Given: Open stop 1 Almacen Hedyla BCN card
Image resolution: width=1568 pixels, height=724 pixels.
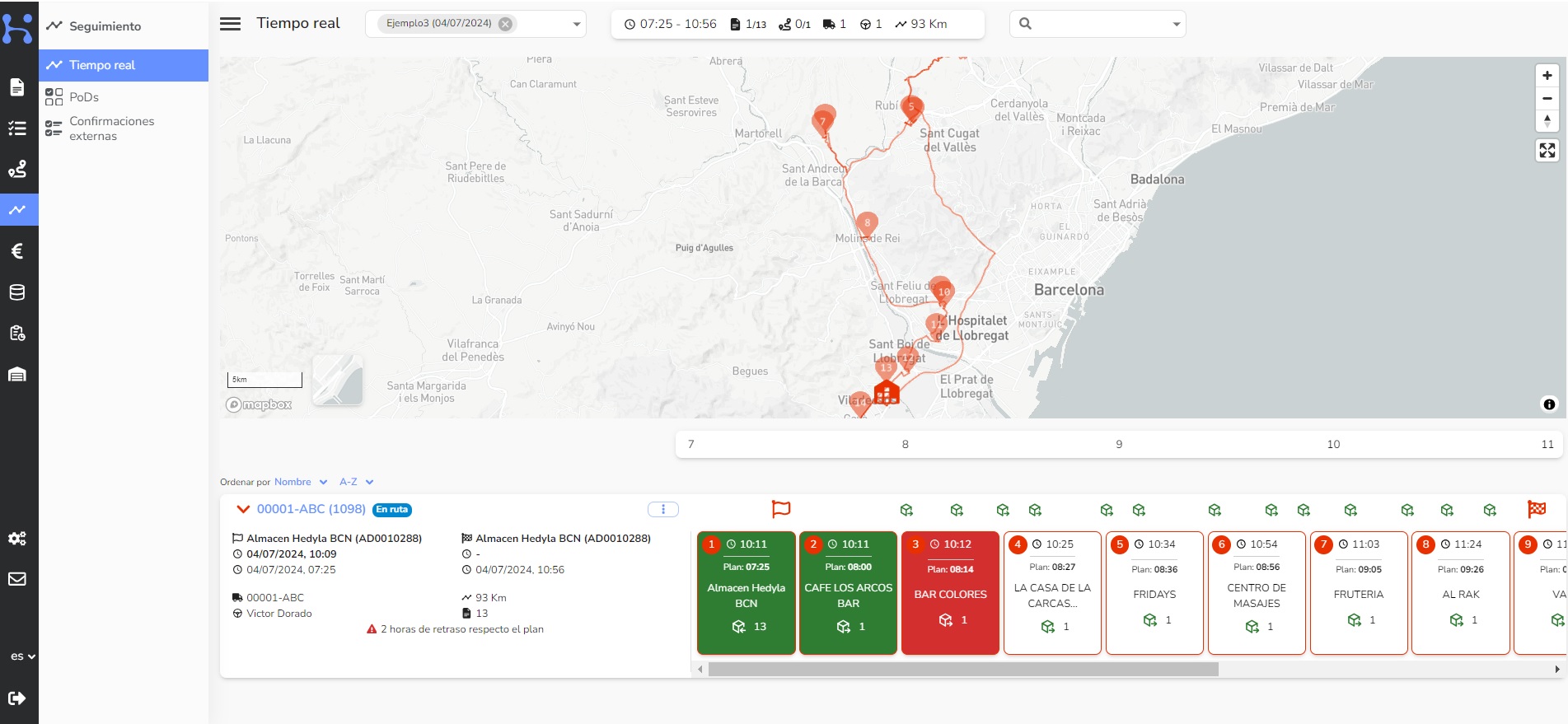Looking at the screenshot, I should (747, 593).
